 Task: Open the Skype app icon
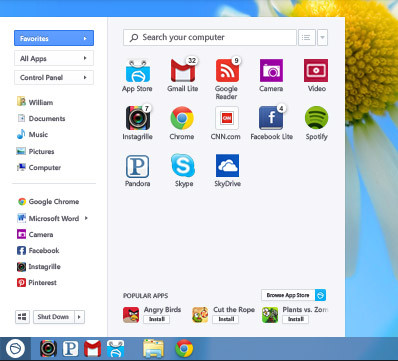tap(183, 165)
